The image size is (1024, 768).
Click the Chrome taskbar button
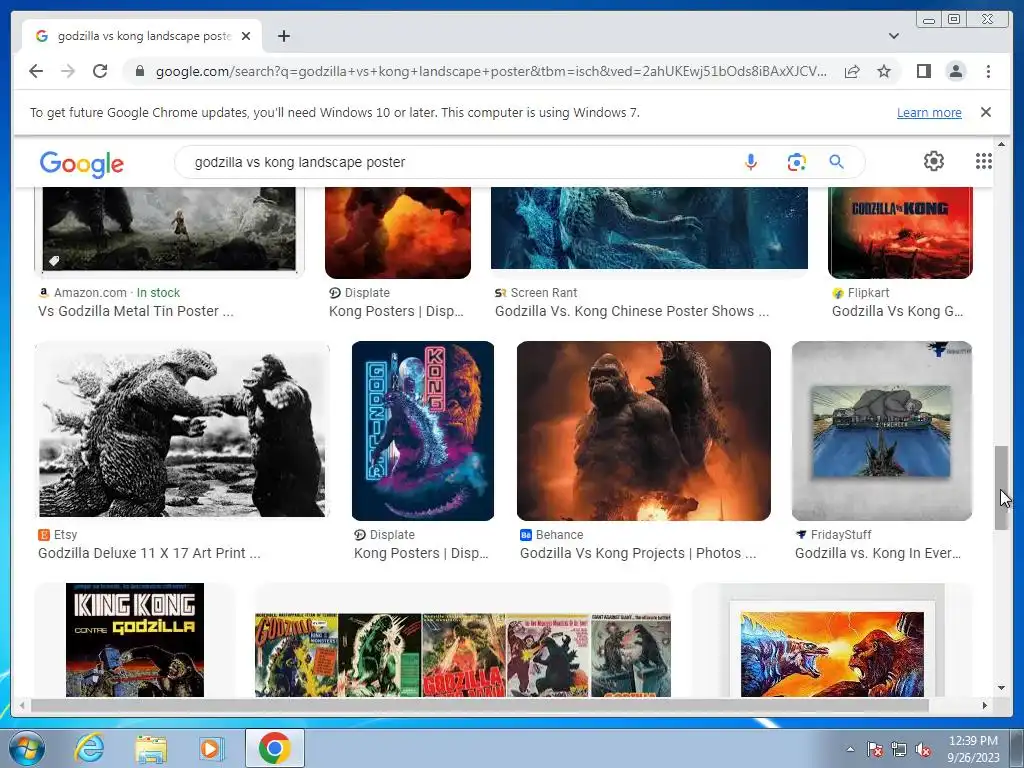click(x=275, y=748)
